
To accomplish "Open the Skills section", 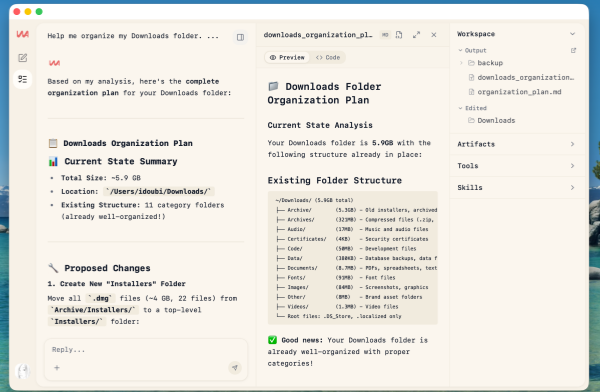I will click(x=517, y=188).
